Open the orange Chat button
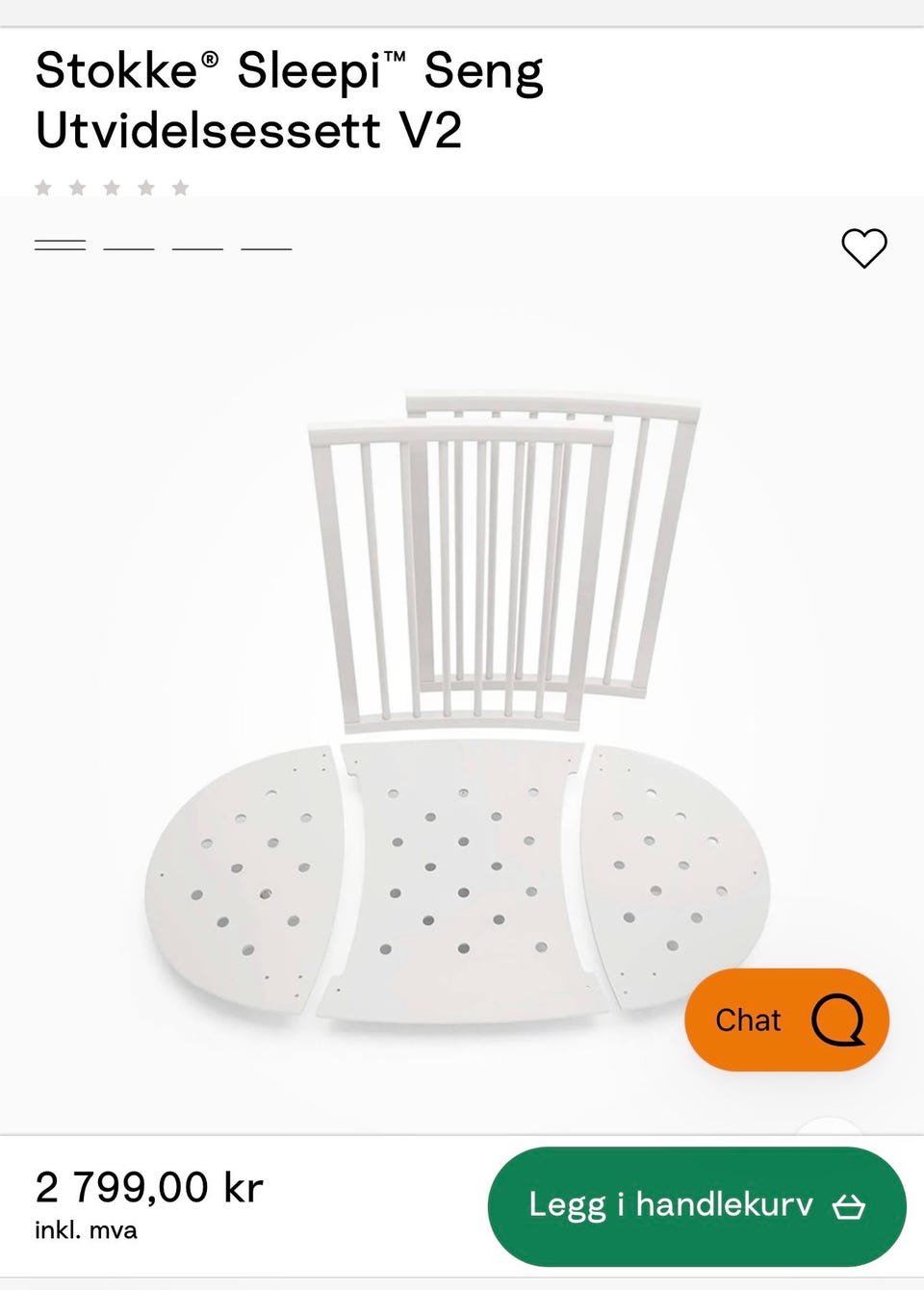Image resolution: width=924 pixels, height=1290 pixels. click(786, 1019)
